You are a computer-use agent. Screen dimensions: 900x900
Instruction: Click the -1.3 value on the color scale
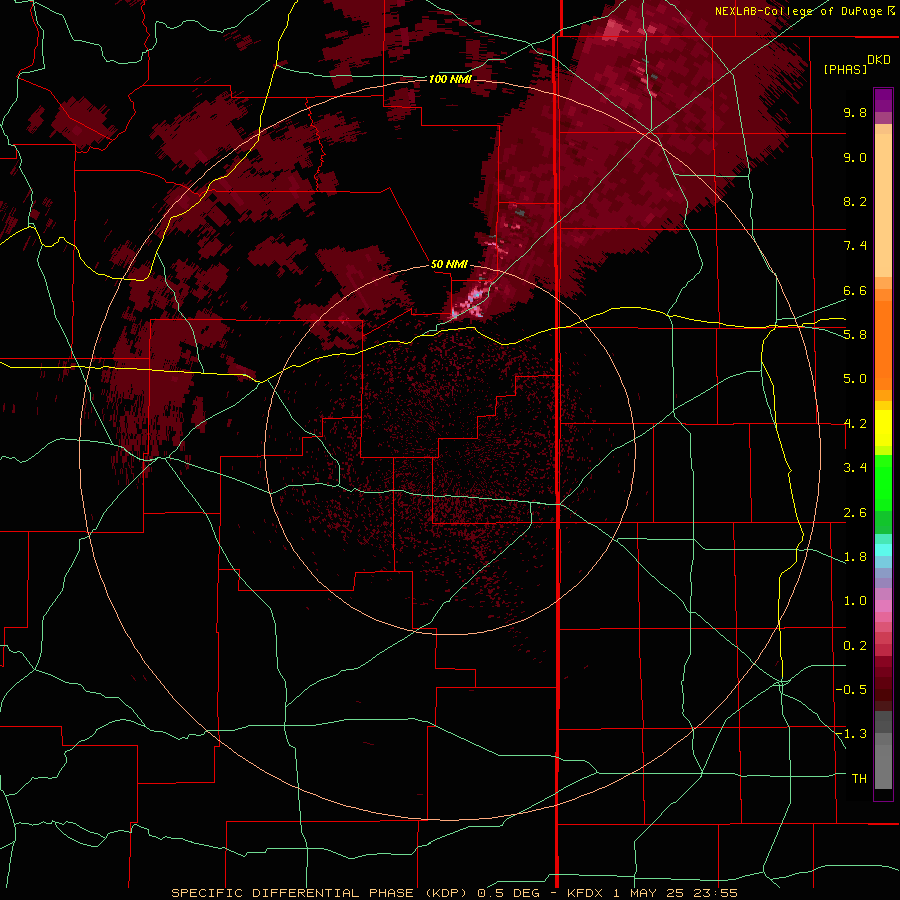click(x=851, y=734)
